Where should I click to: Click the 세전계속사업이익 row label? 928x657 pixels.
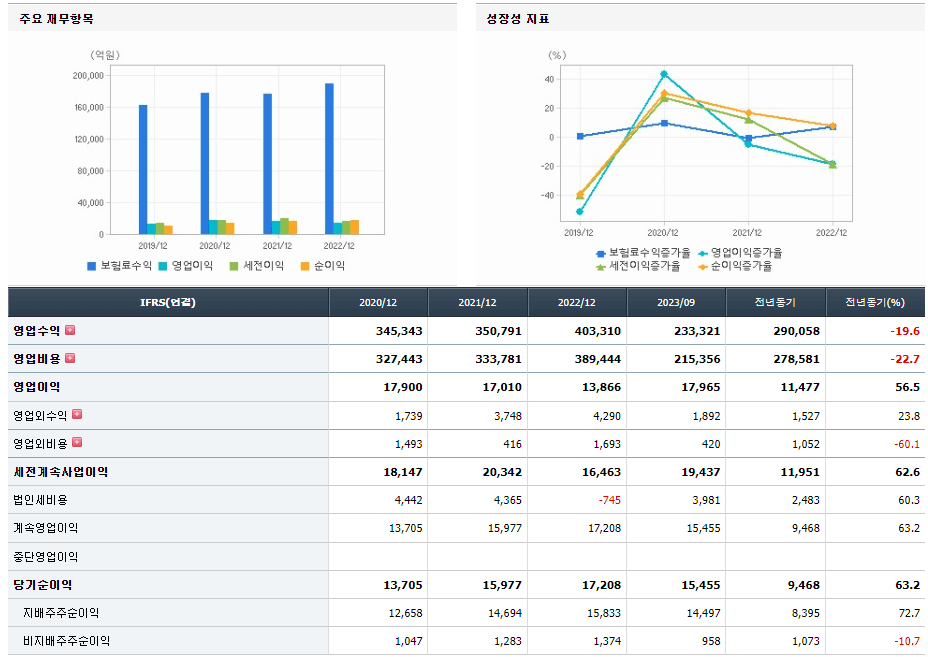(60, 472)
